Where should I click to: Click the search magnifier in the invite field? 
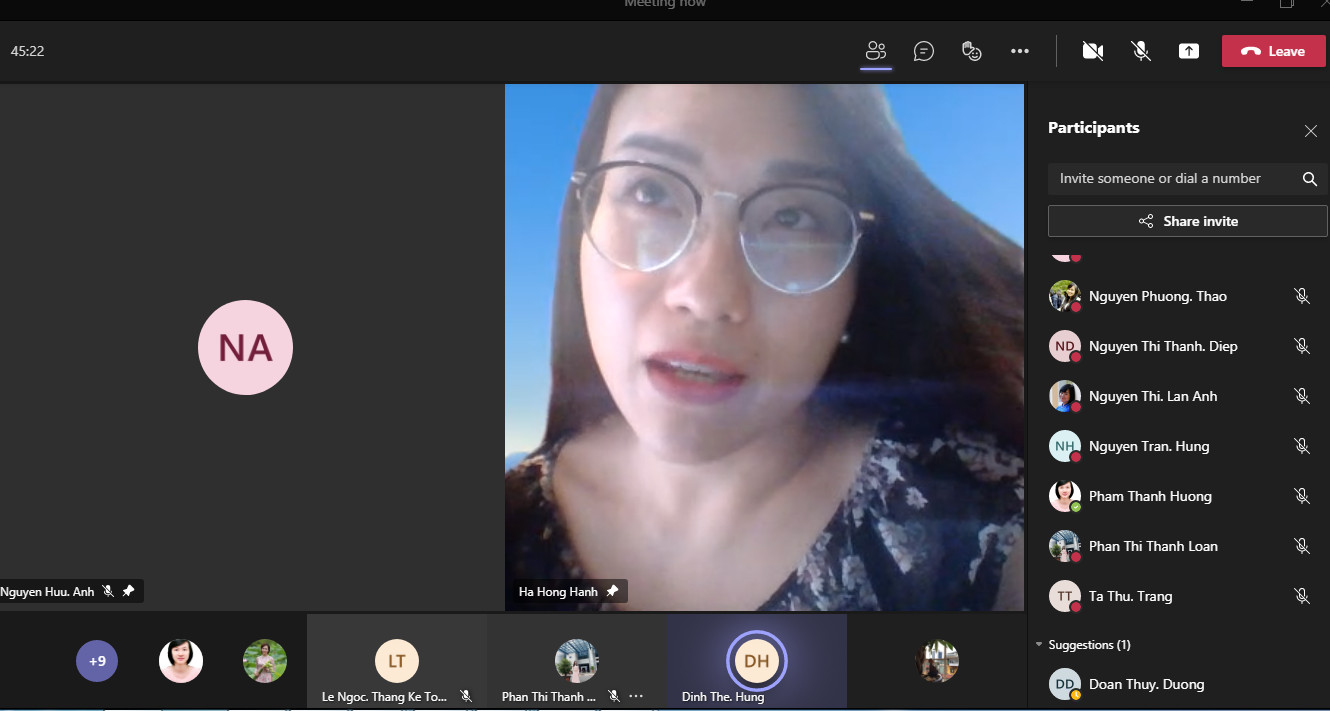[x=1309, y=179]
